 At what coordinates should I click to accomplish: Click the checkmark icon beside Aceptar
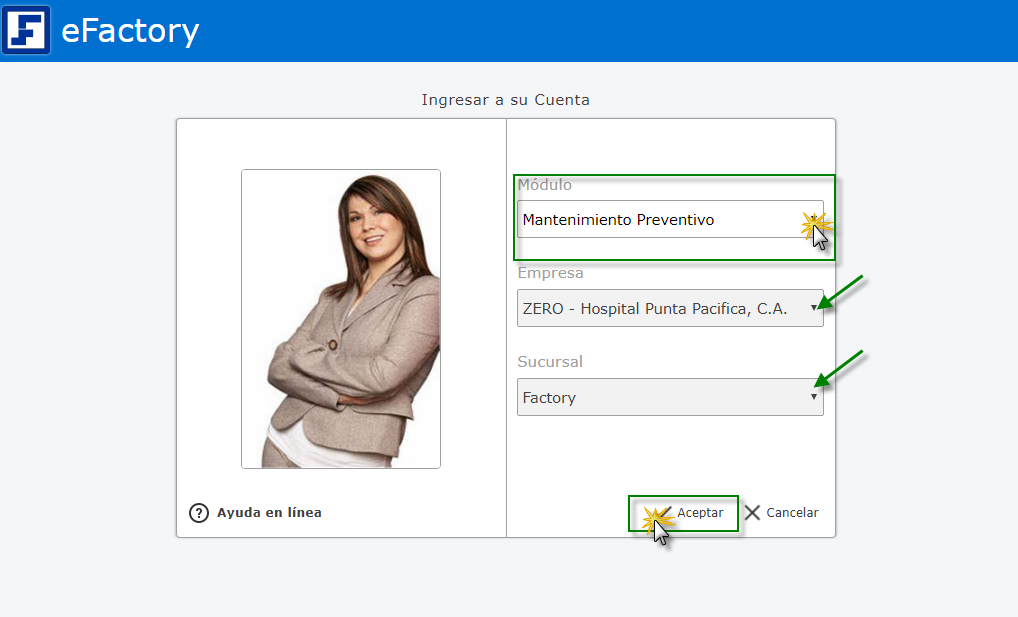point(663,512)
